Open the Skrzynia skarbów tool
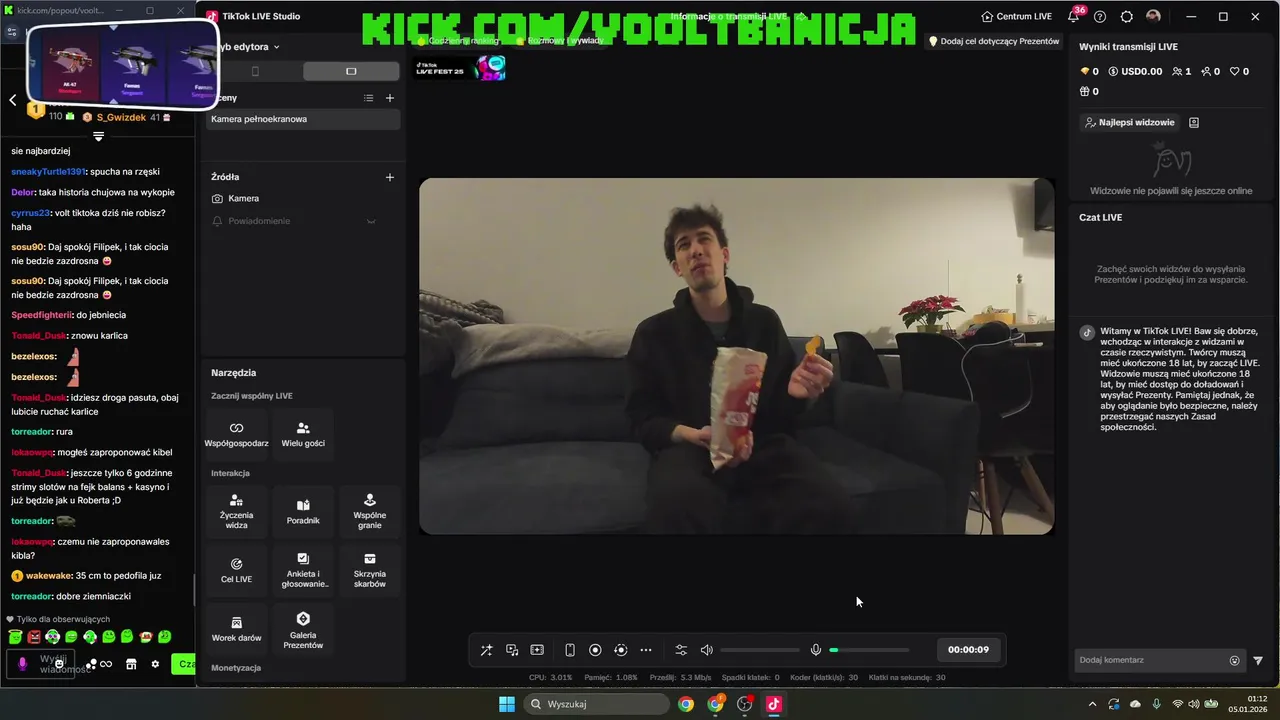1280x720 pixels. [x=370, y=570]
